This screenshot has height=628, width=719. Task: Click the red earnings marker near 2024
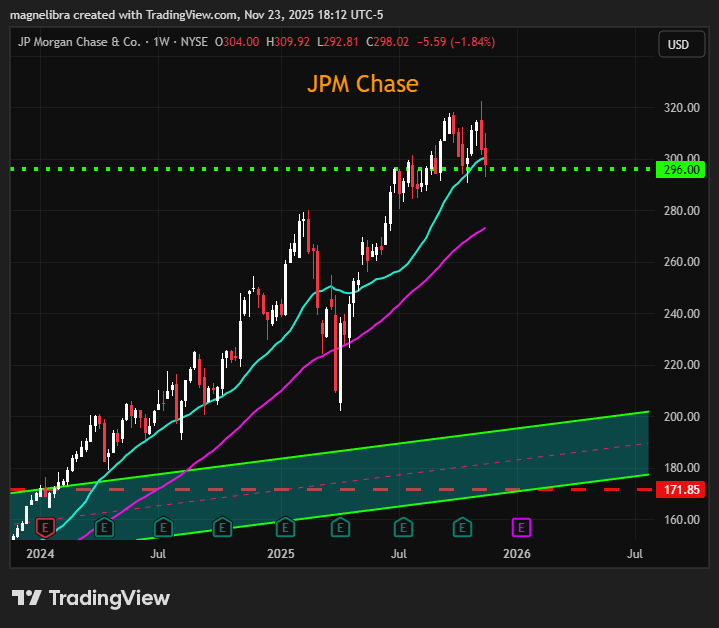point(45,528)
